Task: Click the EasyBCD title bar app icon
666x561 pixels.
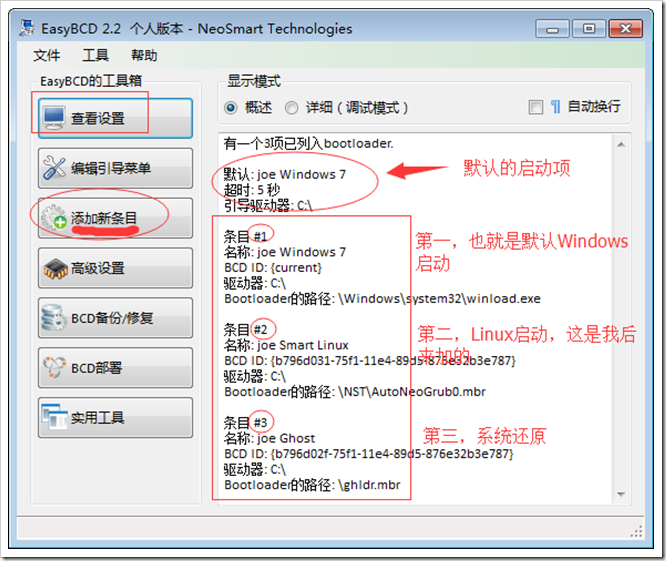Action: click(x=28, y=28)
